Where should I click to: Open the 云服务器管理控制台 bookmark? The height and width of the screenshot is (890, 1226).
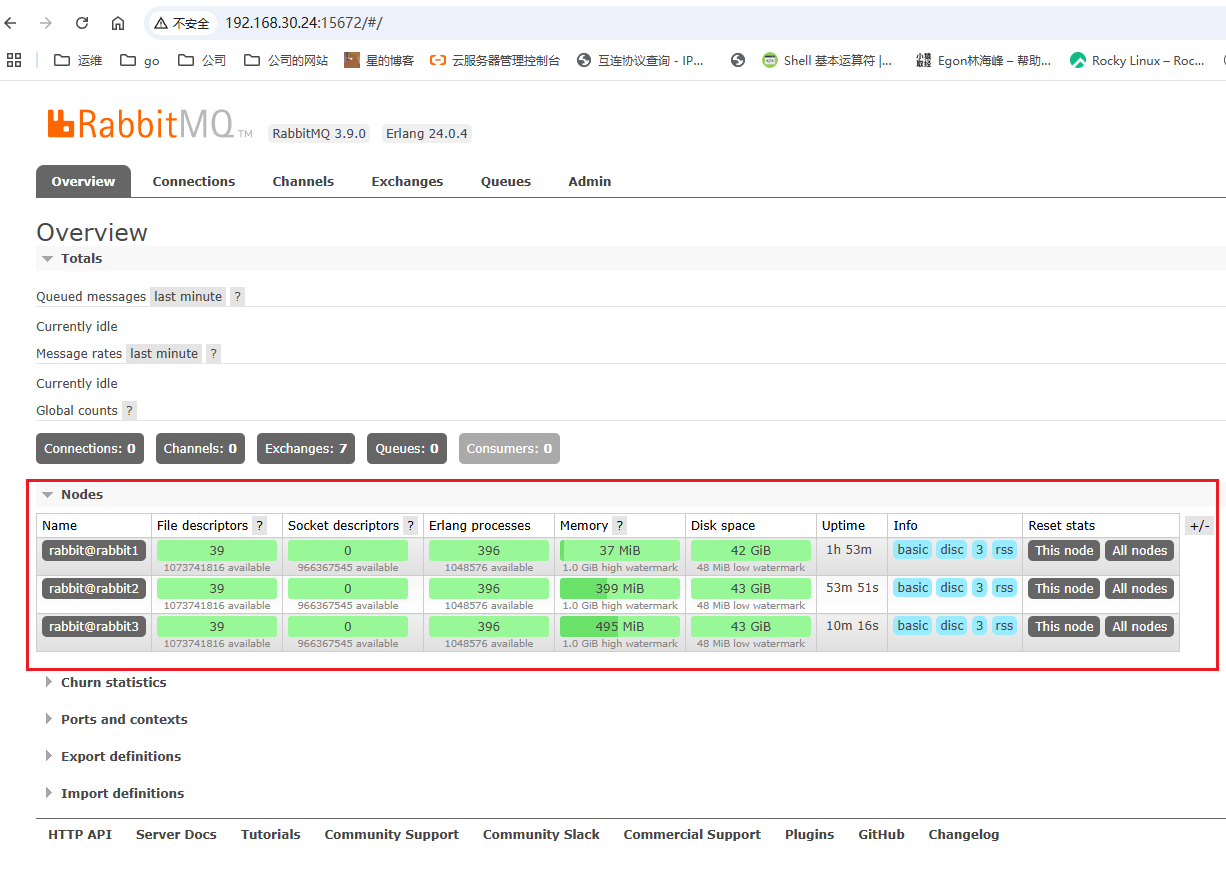click(x=494, y=60)
